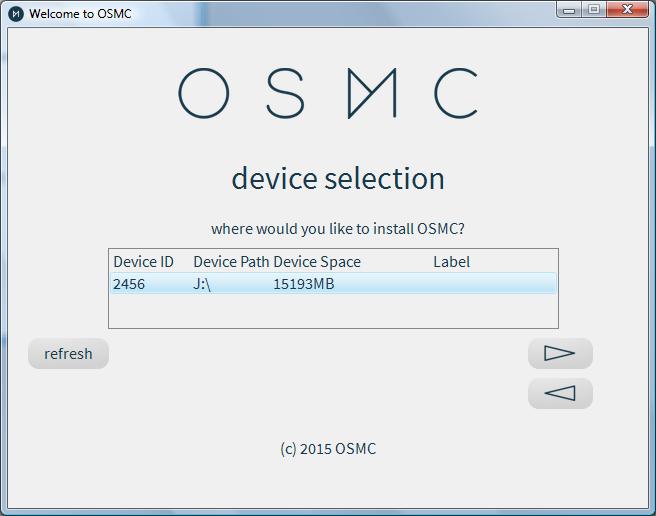Click the Device Space column header
Screen dimensions: 656x516
pyautogui.click(x=317, y=262)
